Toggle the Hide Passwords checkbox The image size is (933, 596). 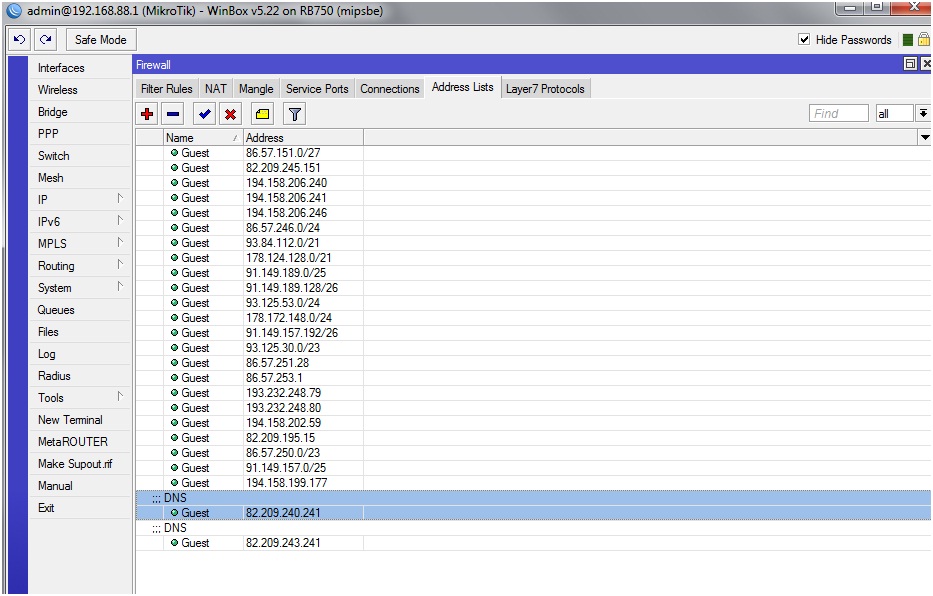804,40
